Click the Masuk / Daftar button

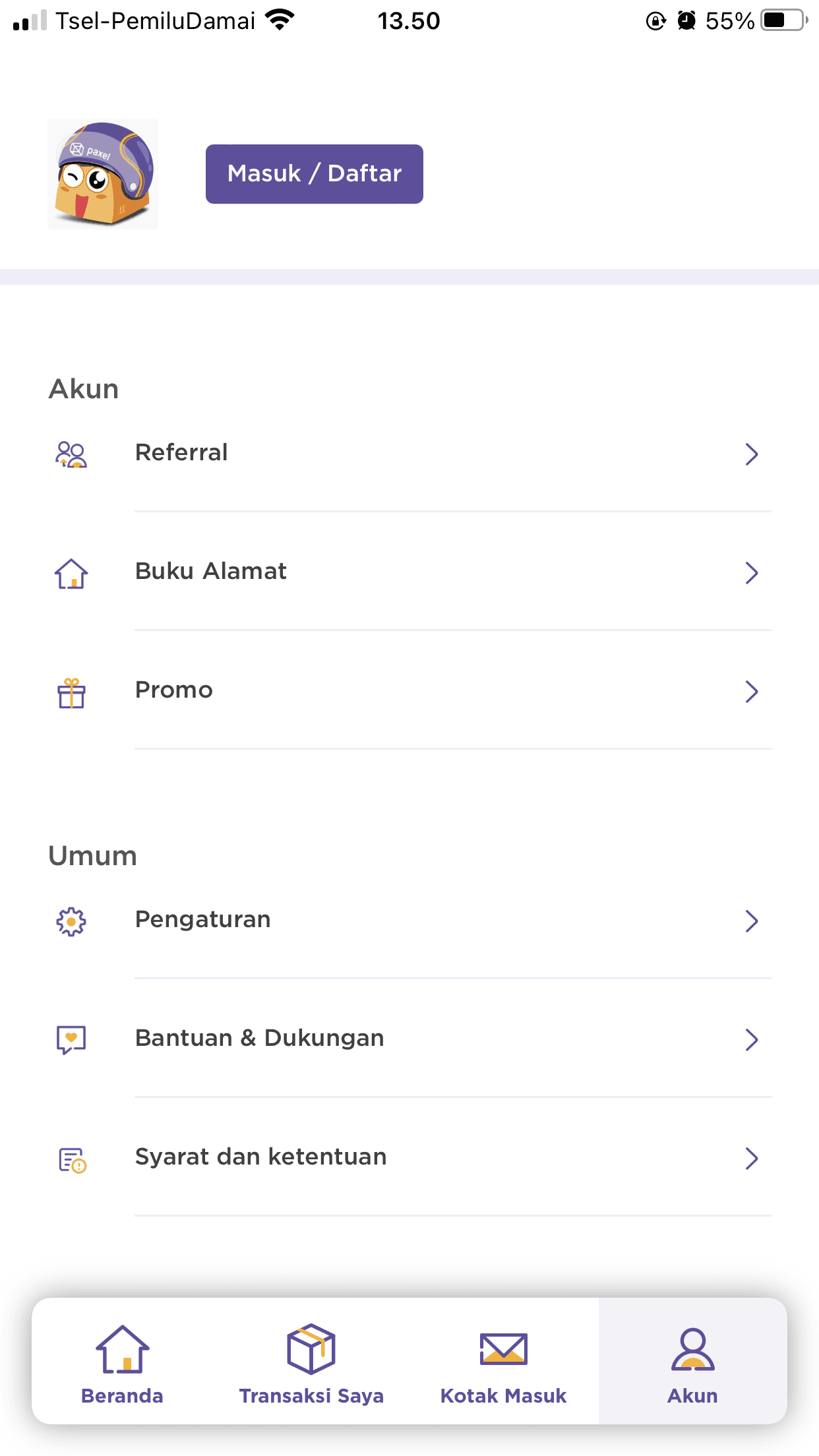[x=315, y=174]
